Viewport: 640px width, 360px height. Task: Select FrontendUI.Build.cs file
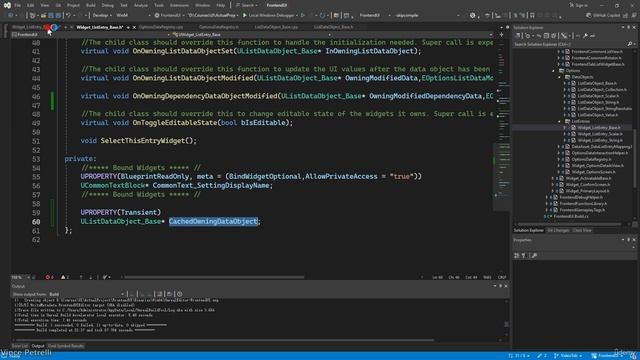point(571,216)
